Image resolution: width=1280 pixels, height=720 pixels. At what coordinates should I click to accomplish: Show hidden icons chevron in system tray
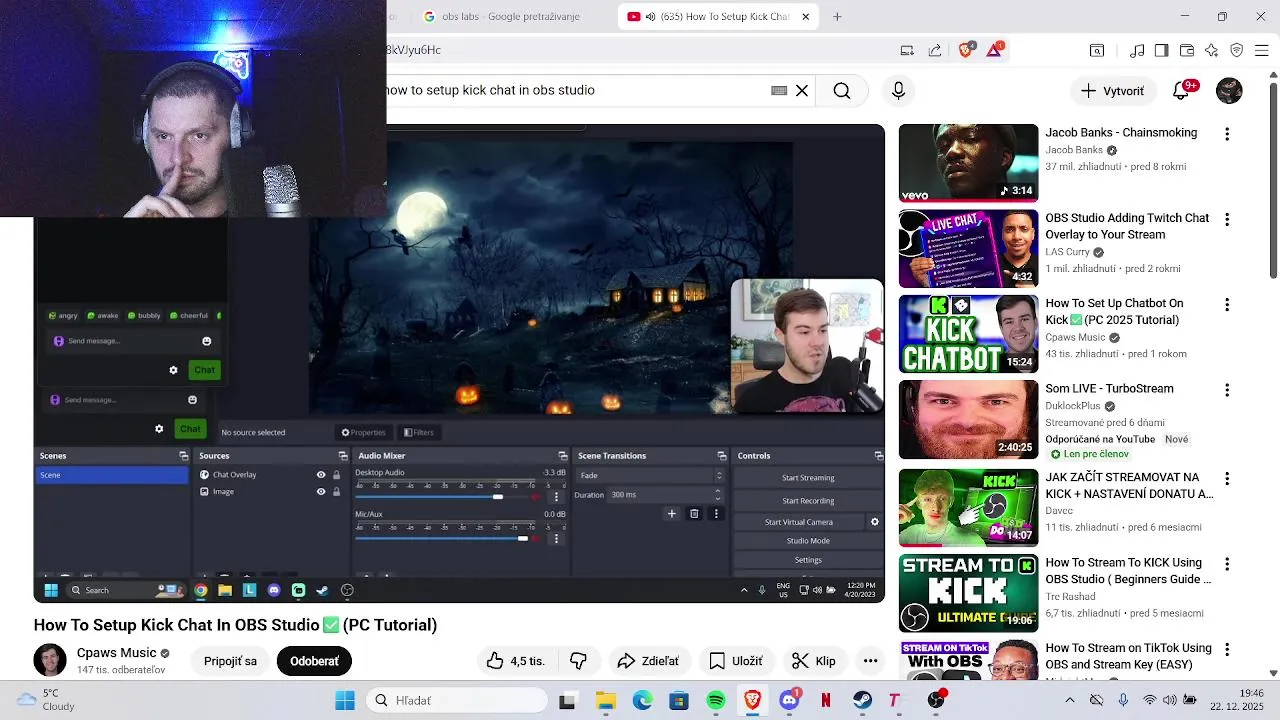click(x=1069, y=701)
